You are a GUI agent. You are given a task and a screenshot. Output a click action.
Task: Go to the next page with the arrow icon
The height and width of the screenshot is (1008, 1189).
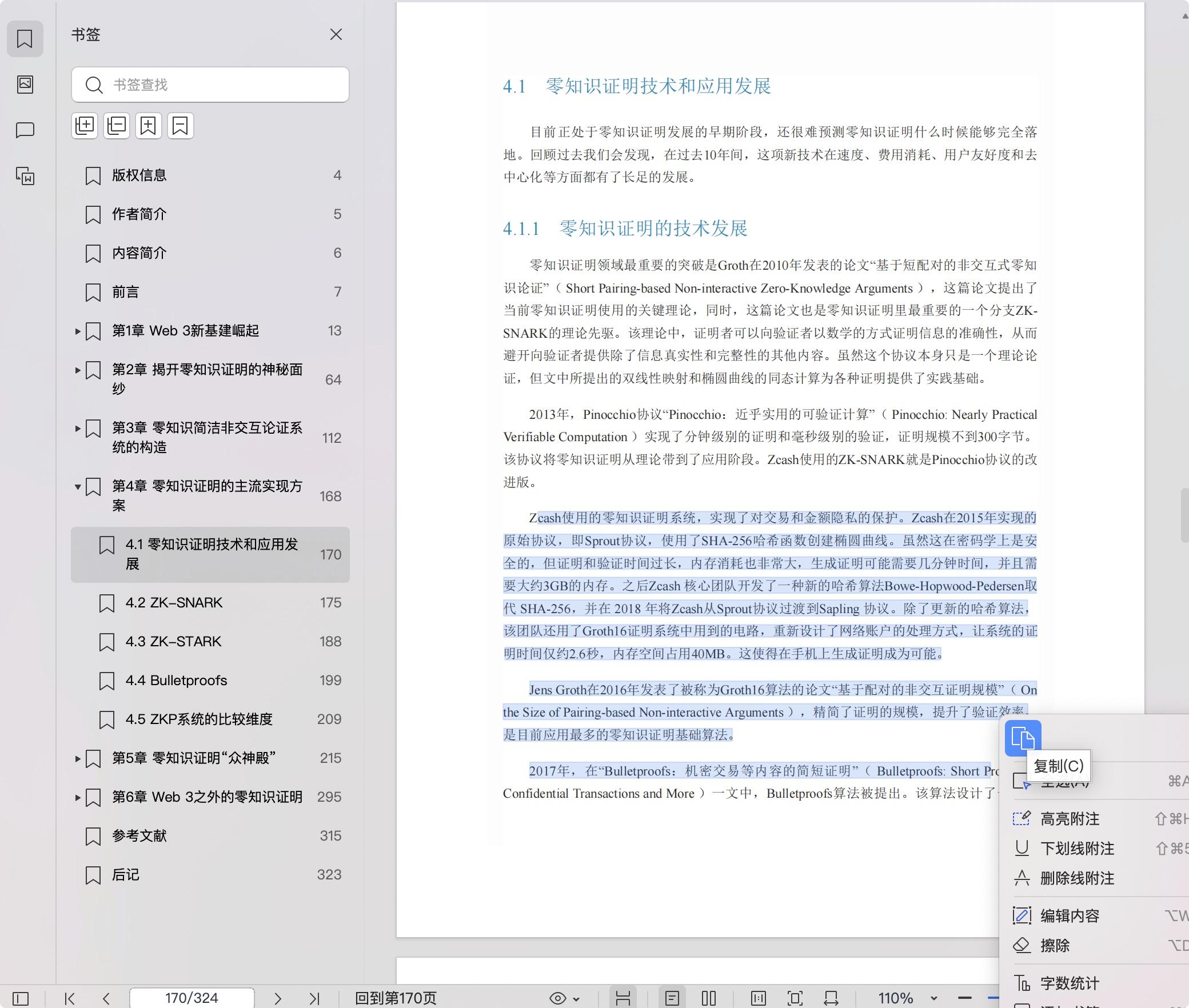tap(278, 998)
